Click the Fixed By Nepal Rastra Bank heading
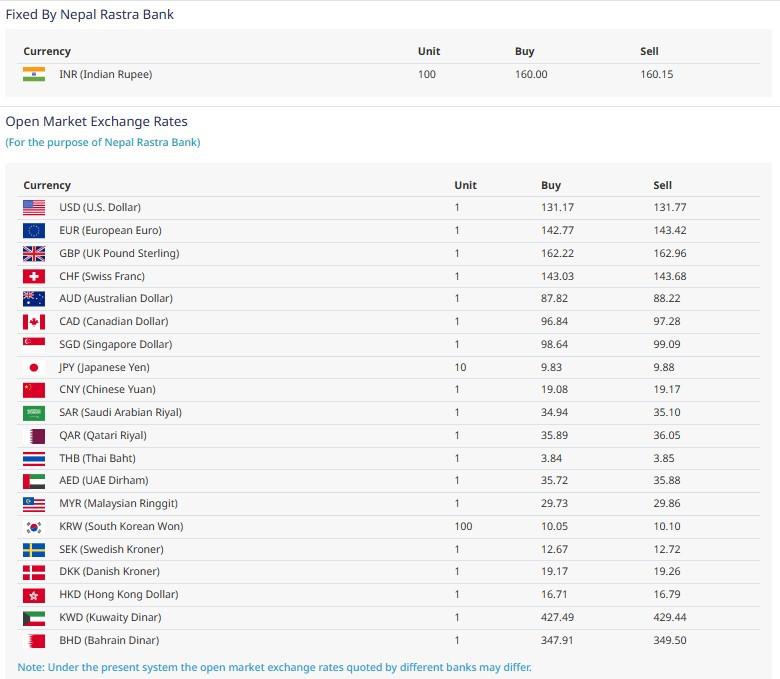The width and height of the screenshot is (780, 679). coord(90,14)
